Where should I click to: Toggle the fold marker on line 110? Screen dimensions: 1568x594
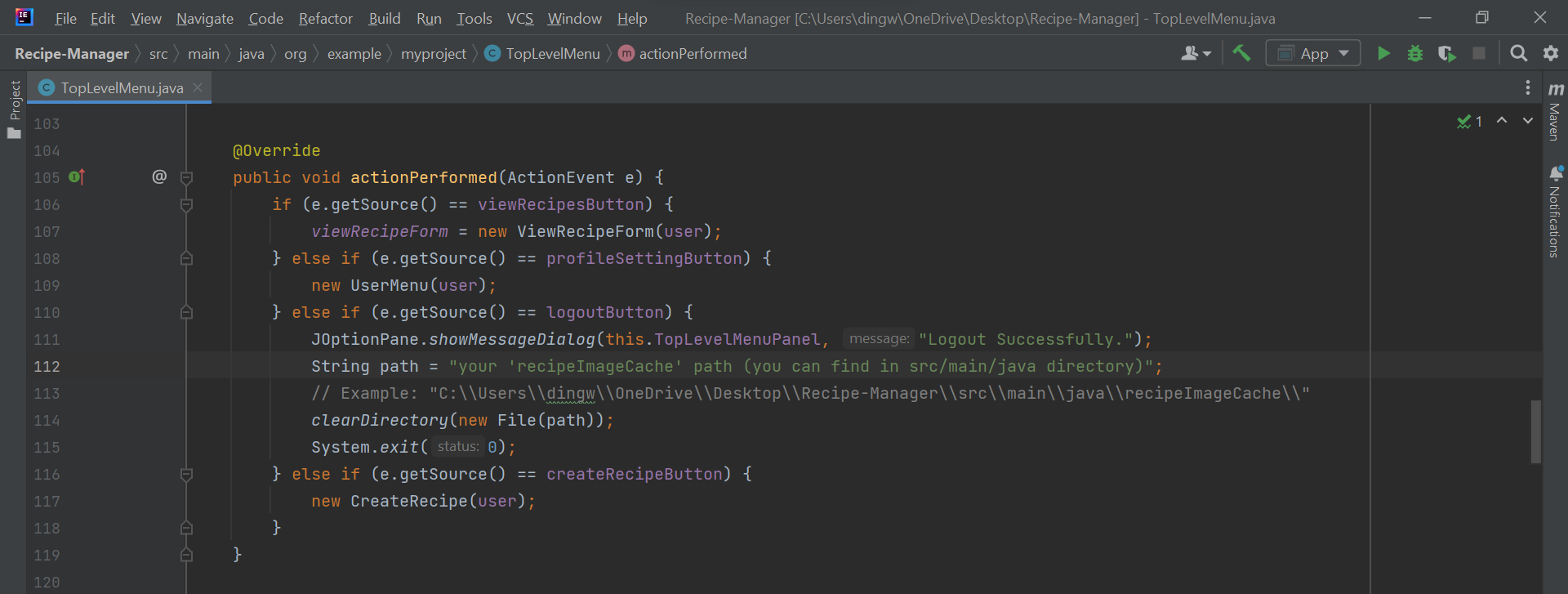click(x=186, y=312)
